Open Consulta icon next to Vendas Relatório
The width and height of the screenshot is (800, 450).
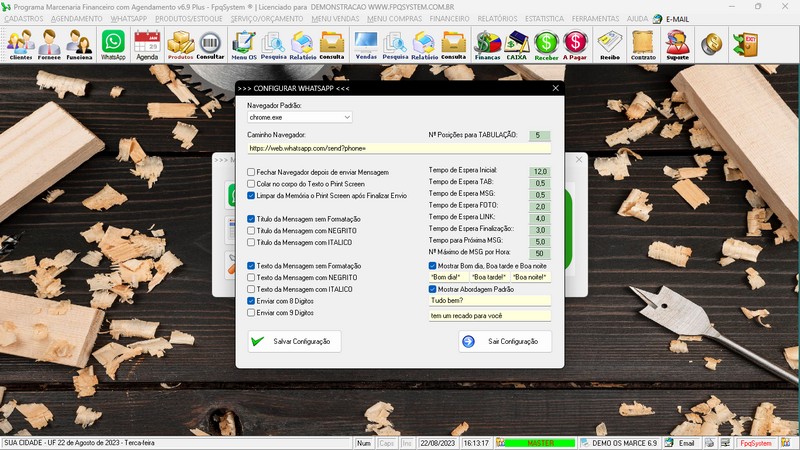click(x=453, y=45)
